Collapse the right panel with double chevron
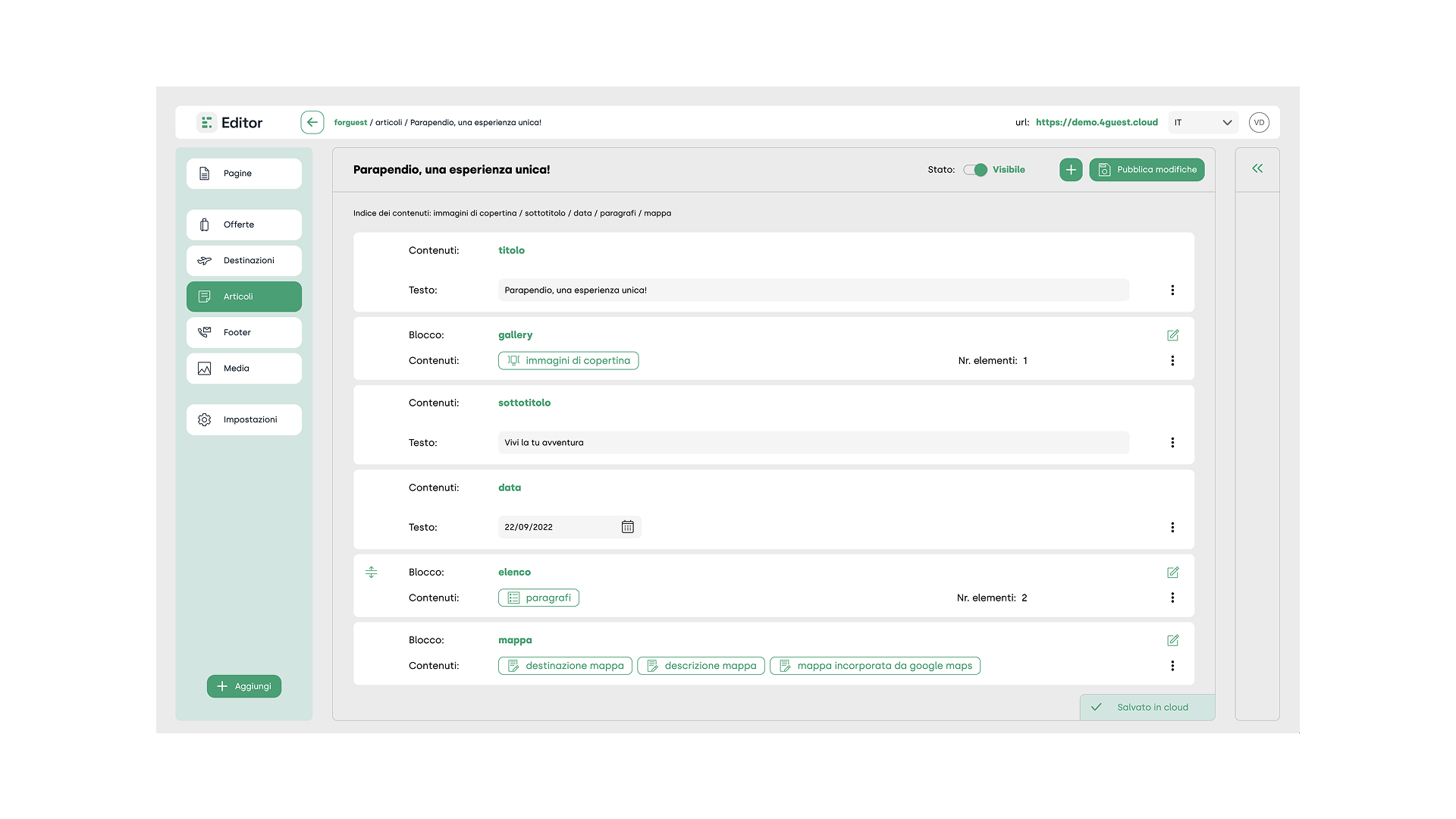The image size is (1456, 819). coord(1257,168)
